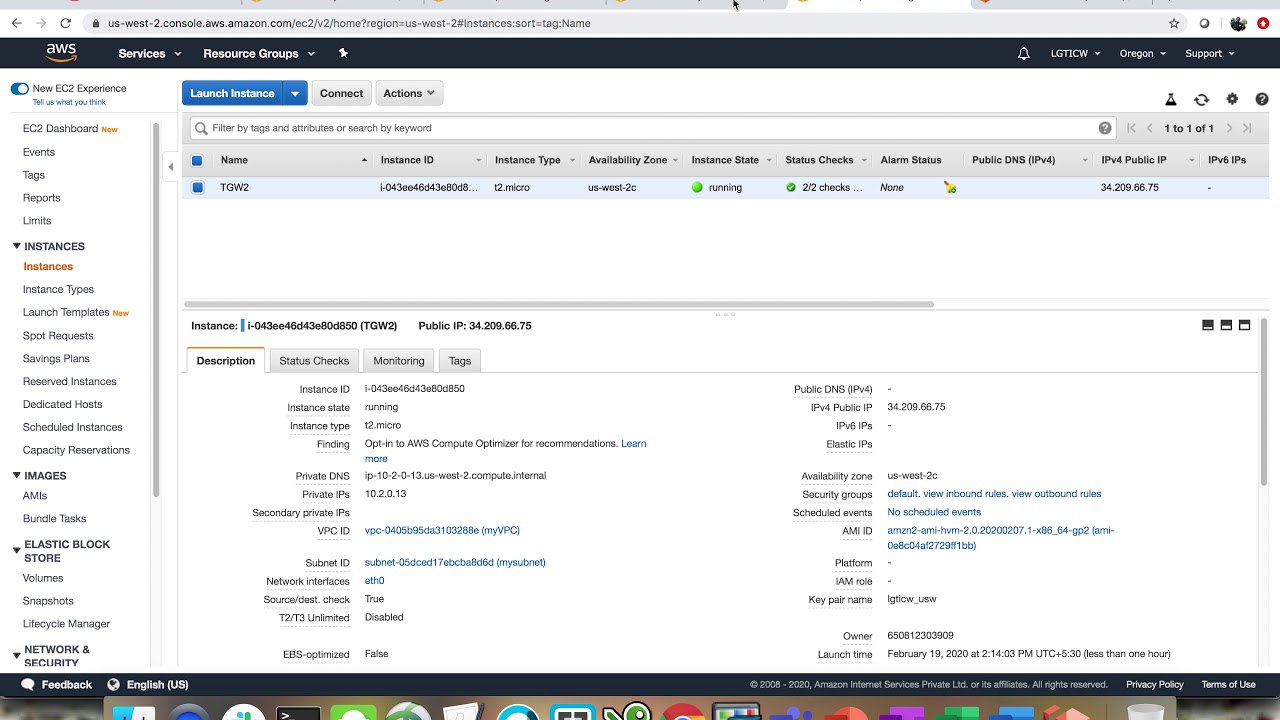Click view inbound rules link
1280x720 pixels.
click(964, 494)
